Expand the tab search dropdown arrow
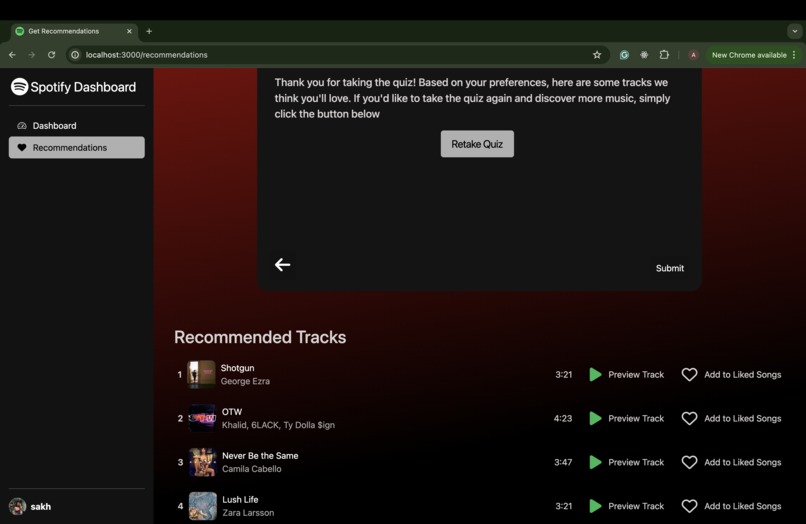 (795, 31)
